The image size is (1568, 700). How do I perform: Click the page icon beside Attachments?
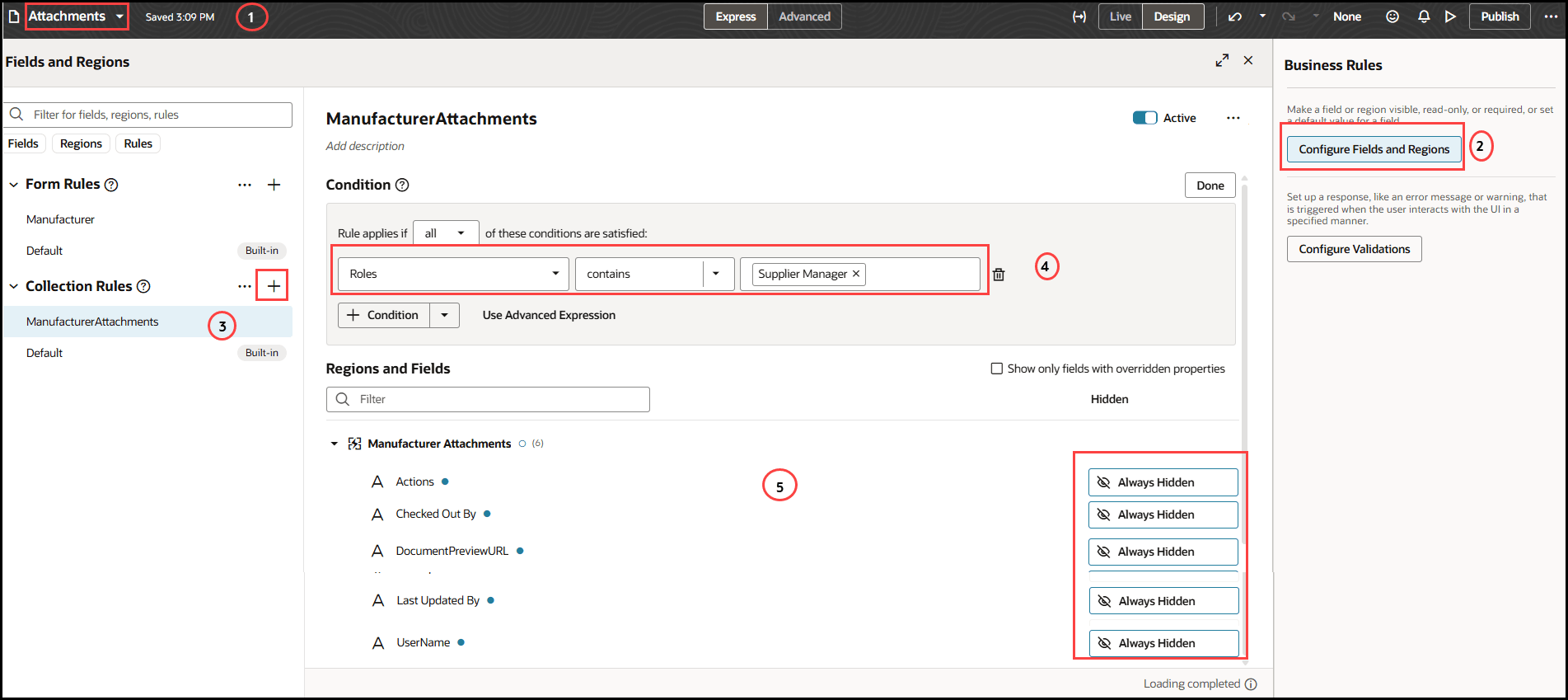click(14, 16)
